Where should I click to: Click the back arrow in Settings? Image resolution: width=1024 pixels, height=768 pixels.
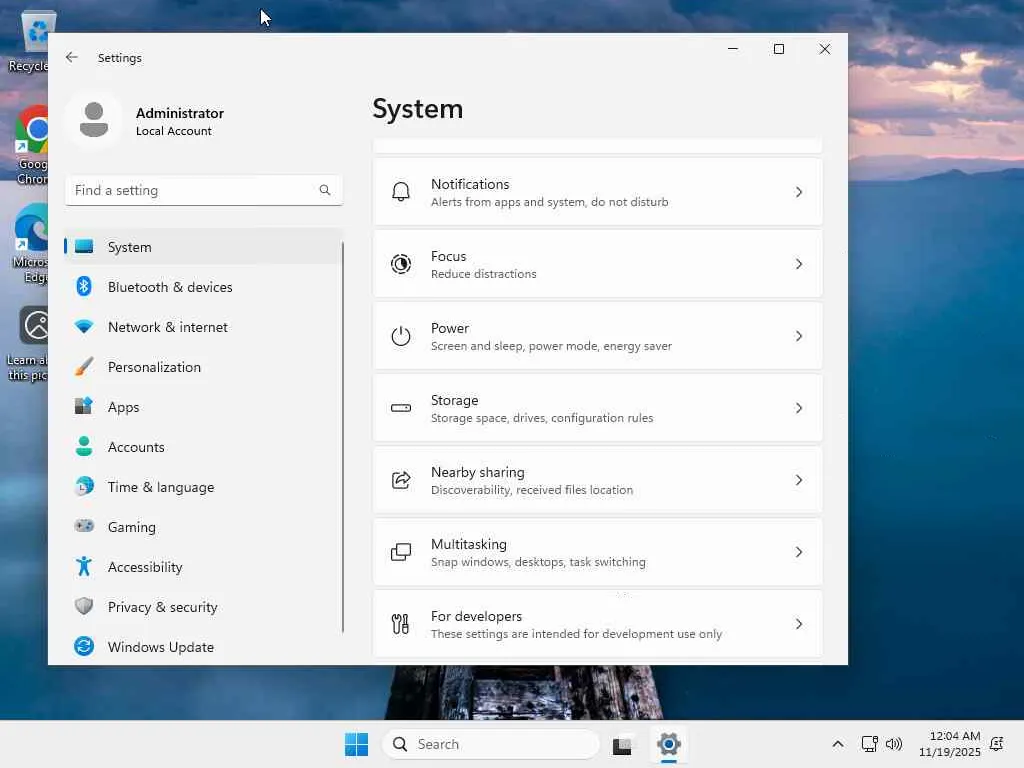[72, 57]
